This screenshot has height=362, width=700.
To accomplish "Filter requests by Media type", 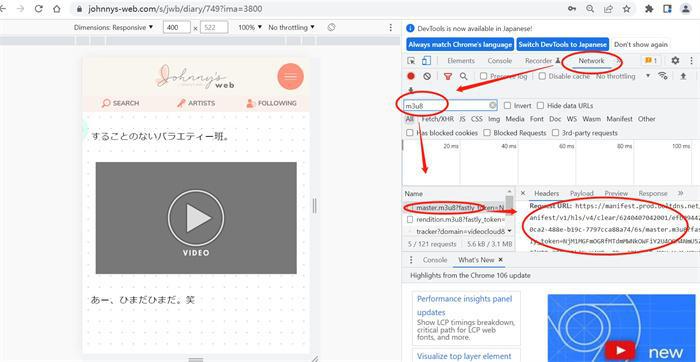I will (x=515, y=119).
